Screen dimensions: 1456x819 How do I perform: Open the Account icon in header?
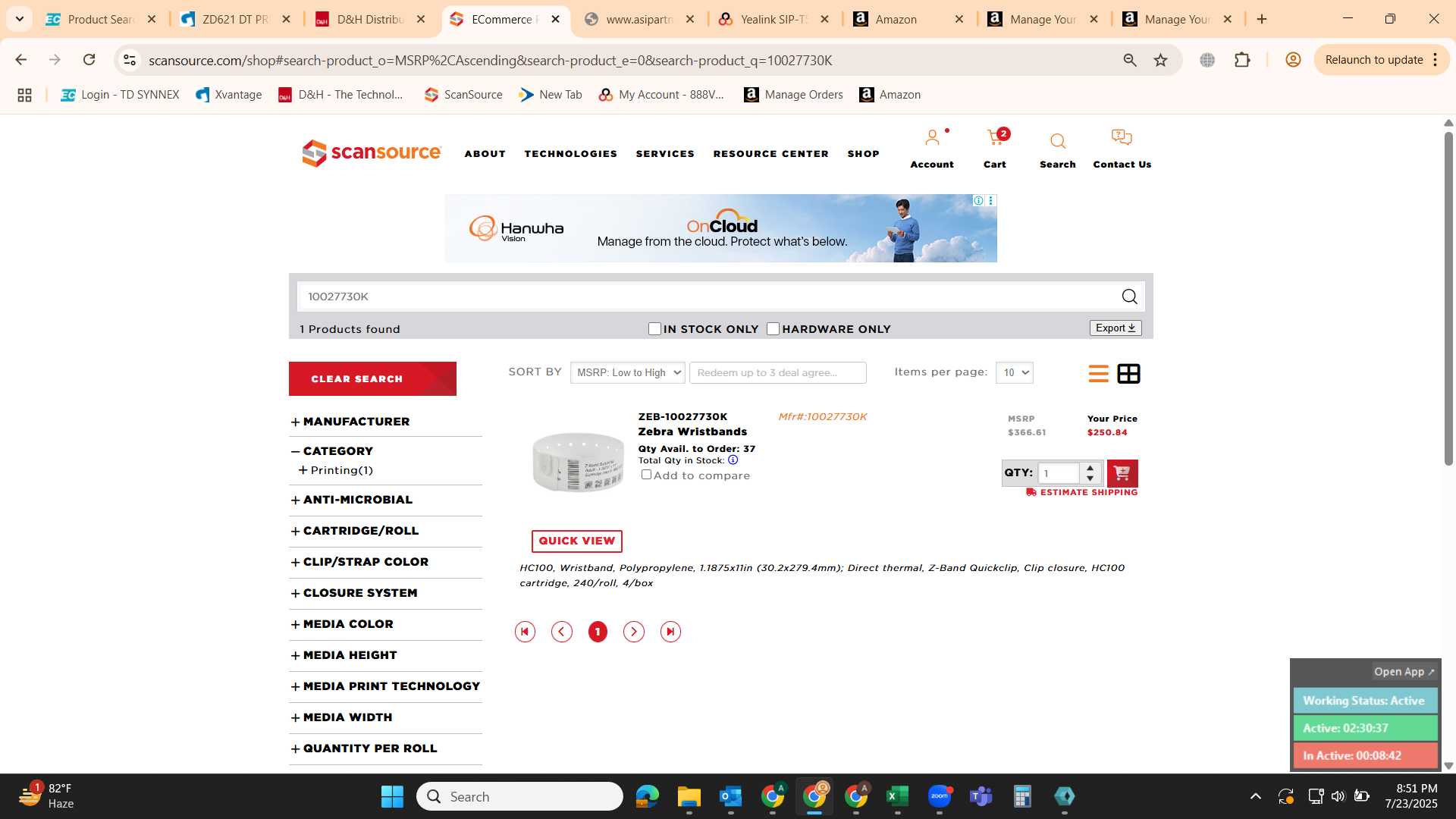(x=932, y=139)
